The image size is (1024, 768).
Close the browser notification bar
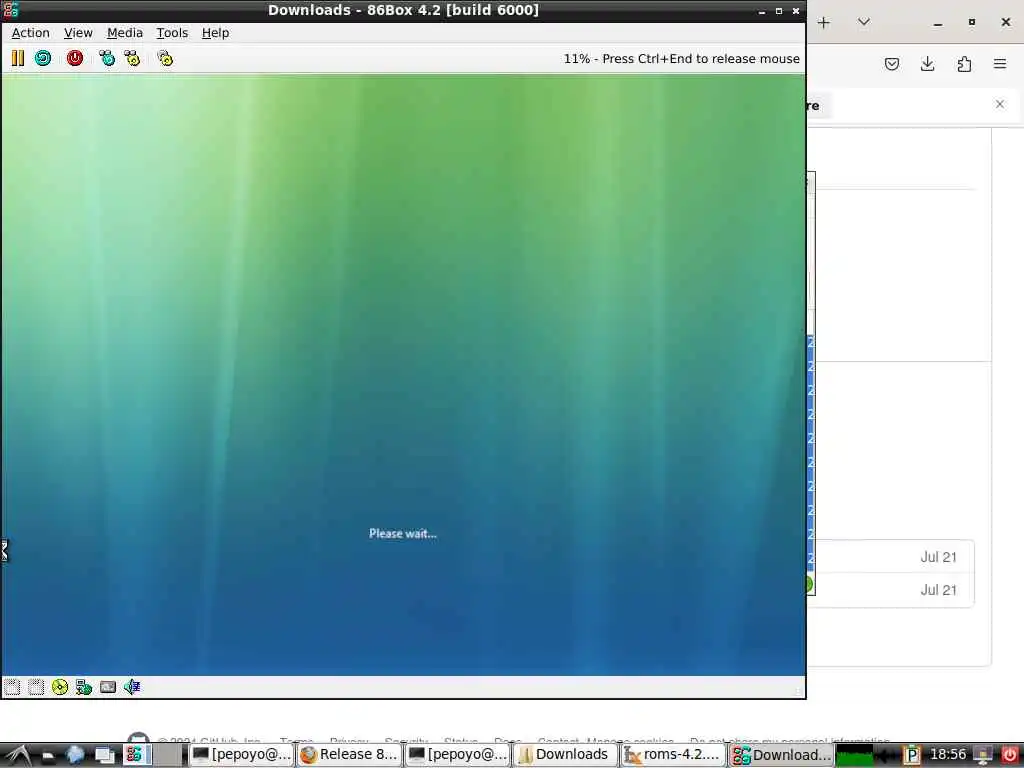1000,104
